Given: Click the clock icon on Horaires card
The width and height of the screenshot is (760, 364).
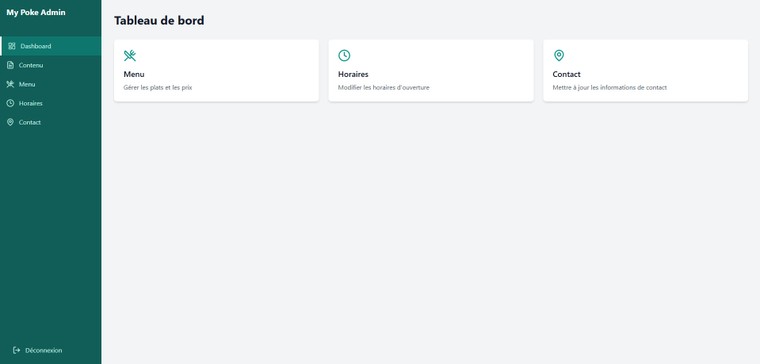Looking at the screenshot, I should tap(344, 56).
